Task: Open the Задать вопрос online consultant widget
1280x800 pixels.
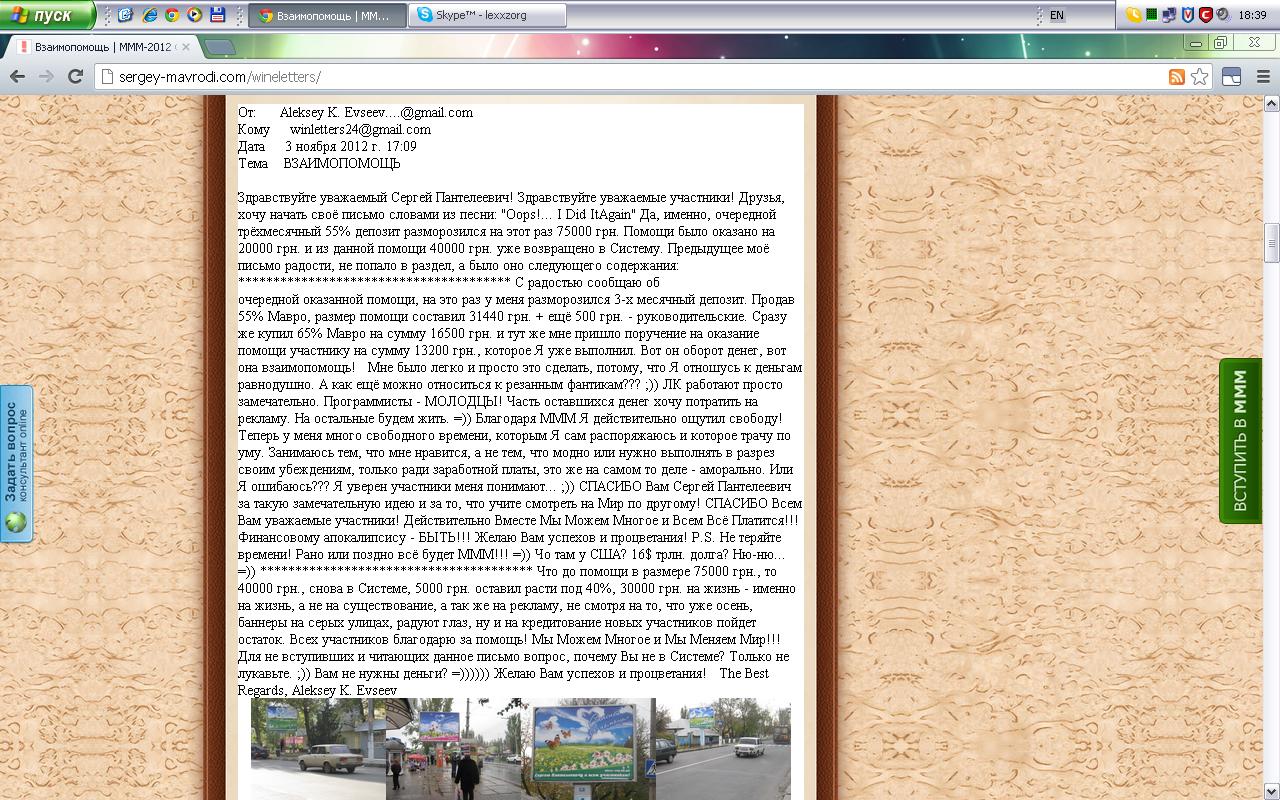Action: tap(16, 463)
